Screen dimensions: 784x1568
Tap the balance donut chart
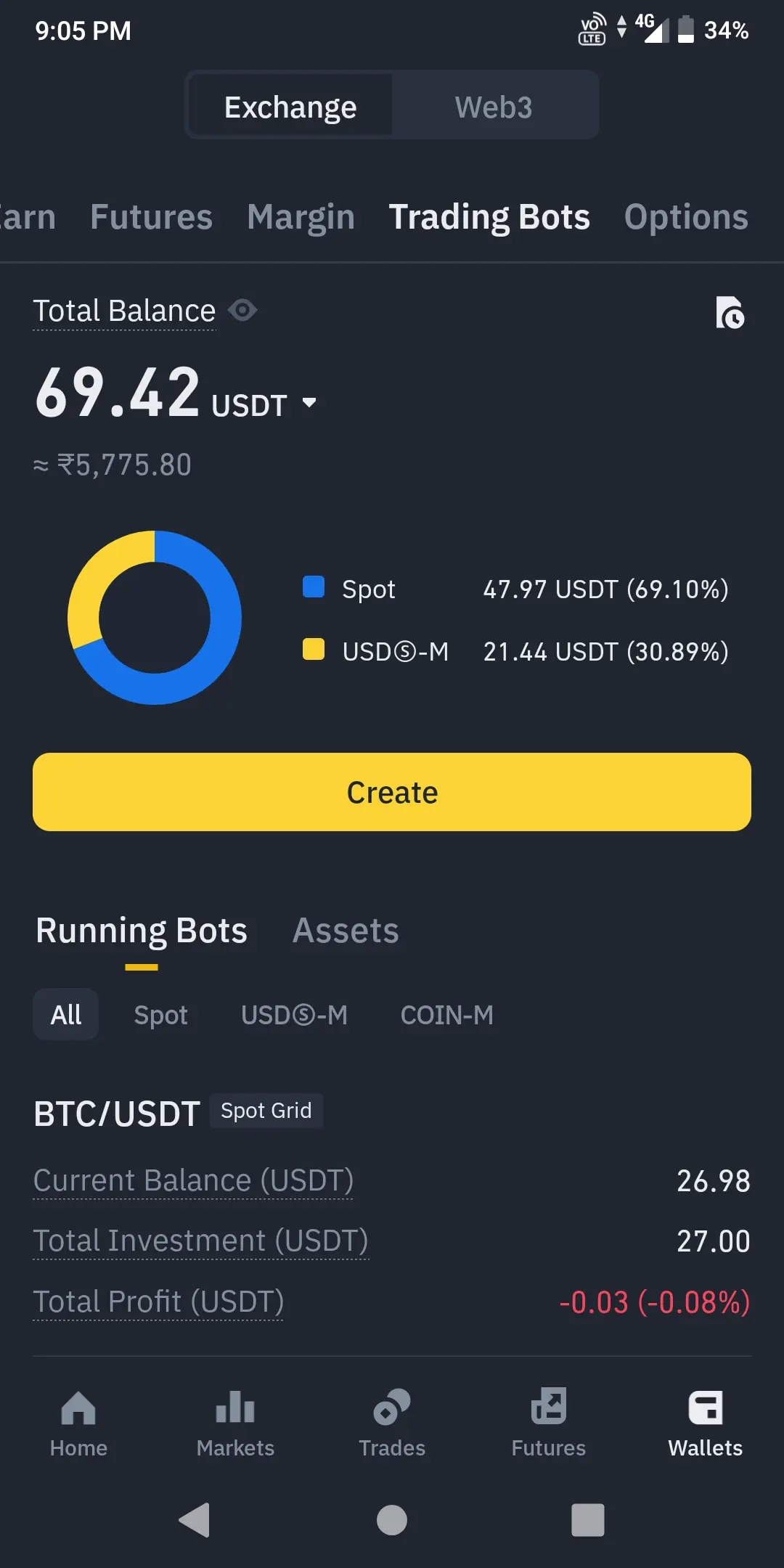(x=155, y=618)
